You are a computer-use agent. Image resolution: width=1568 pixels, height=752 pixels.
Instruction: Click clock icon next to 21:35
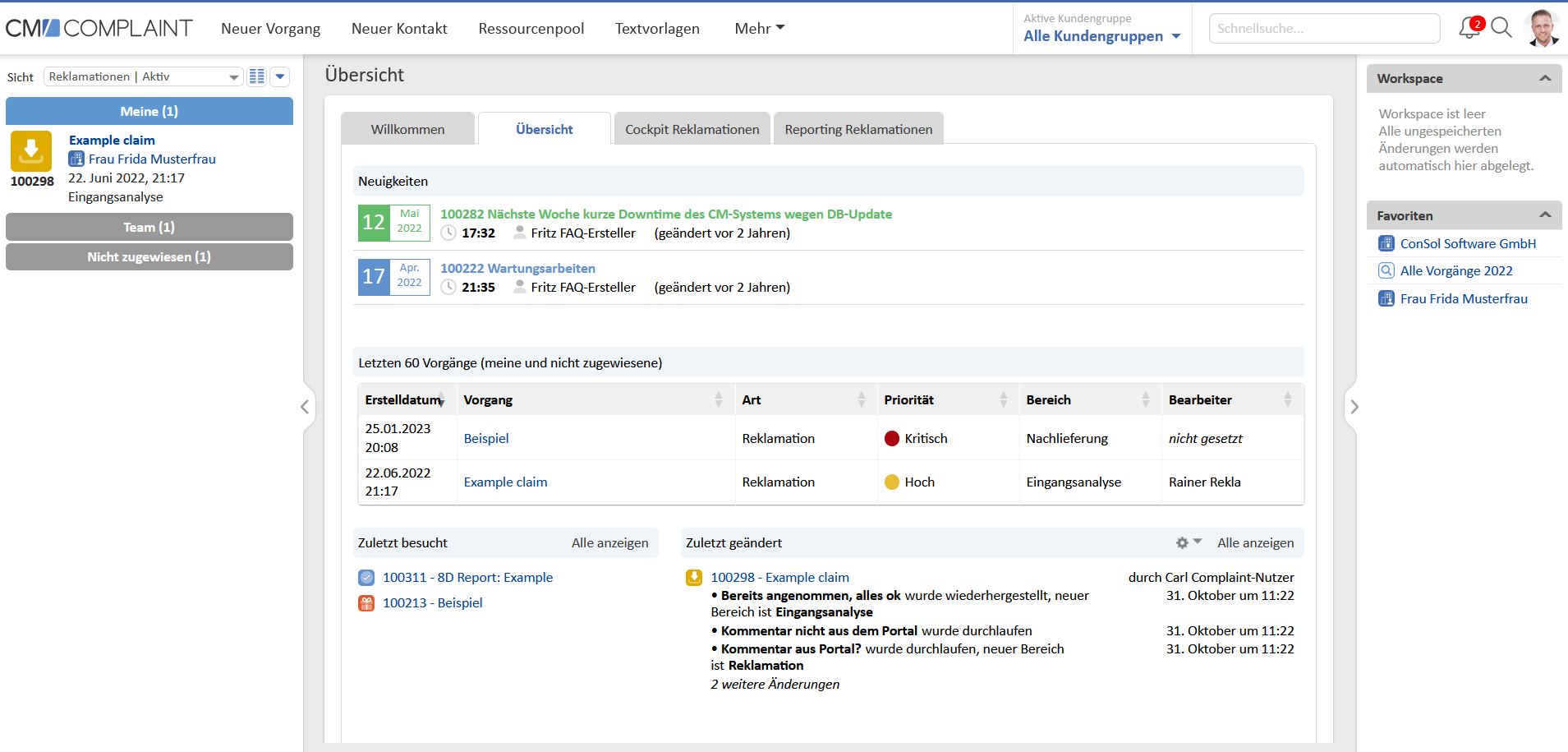coord(448,287)
